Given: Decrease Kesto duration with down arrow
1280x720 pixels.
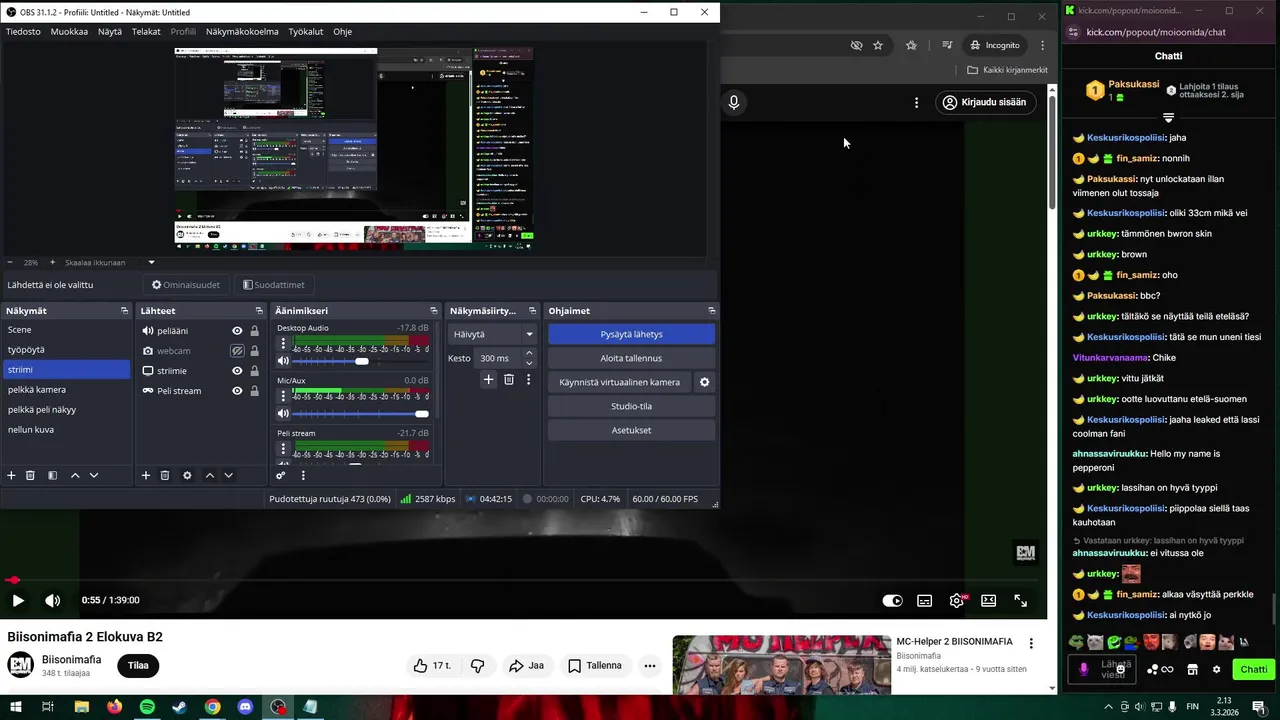Looking at the screenshot, I should pyautogui.click(x=529, y=363).
